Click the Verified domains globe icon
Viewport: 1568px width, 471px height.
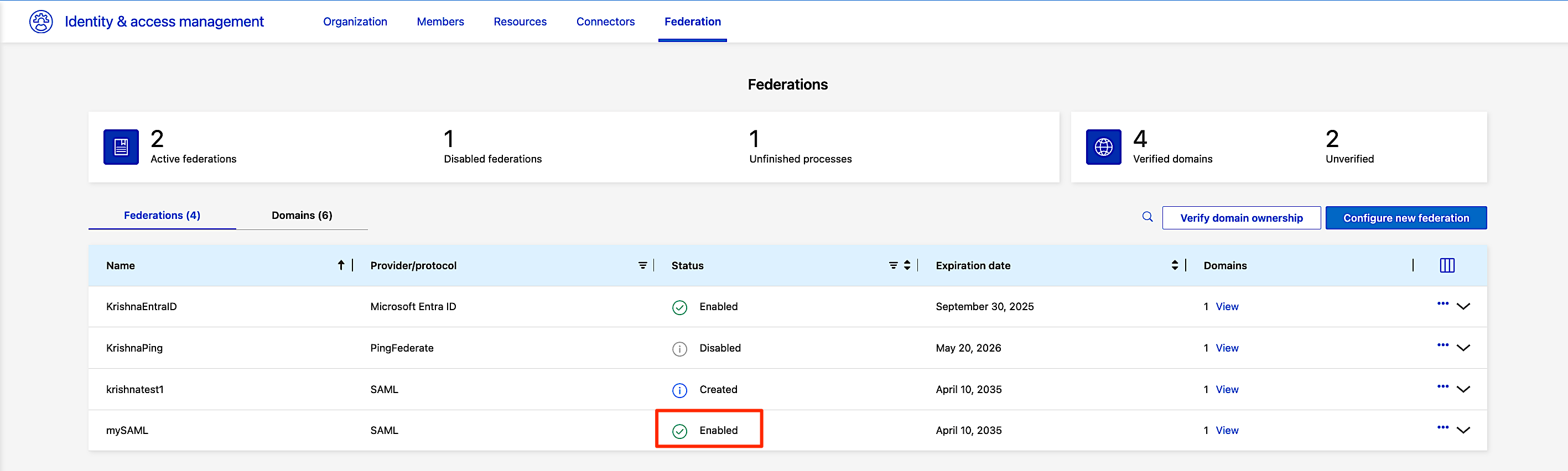click(1103, 146)
